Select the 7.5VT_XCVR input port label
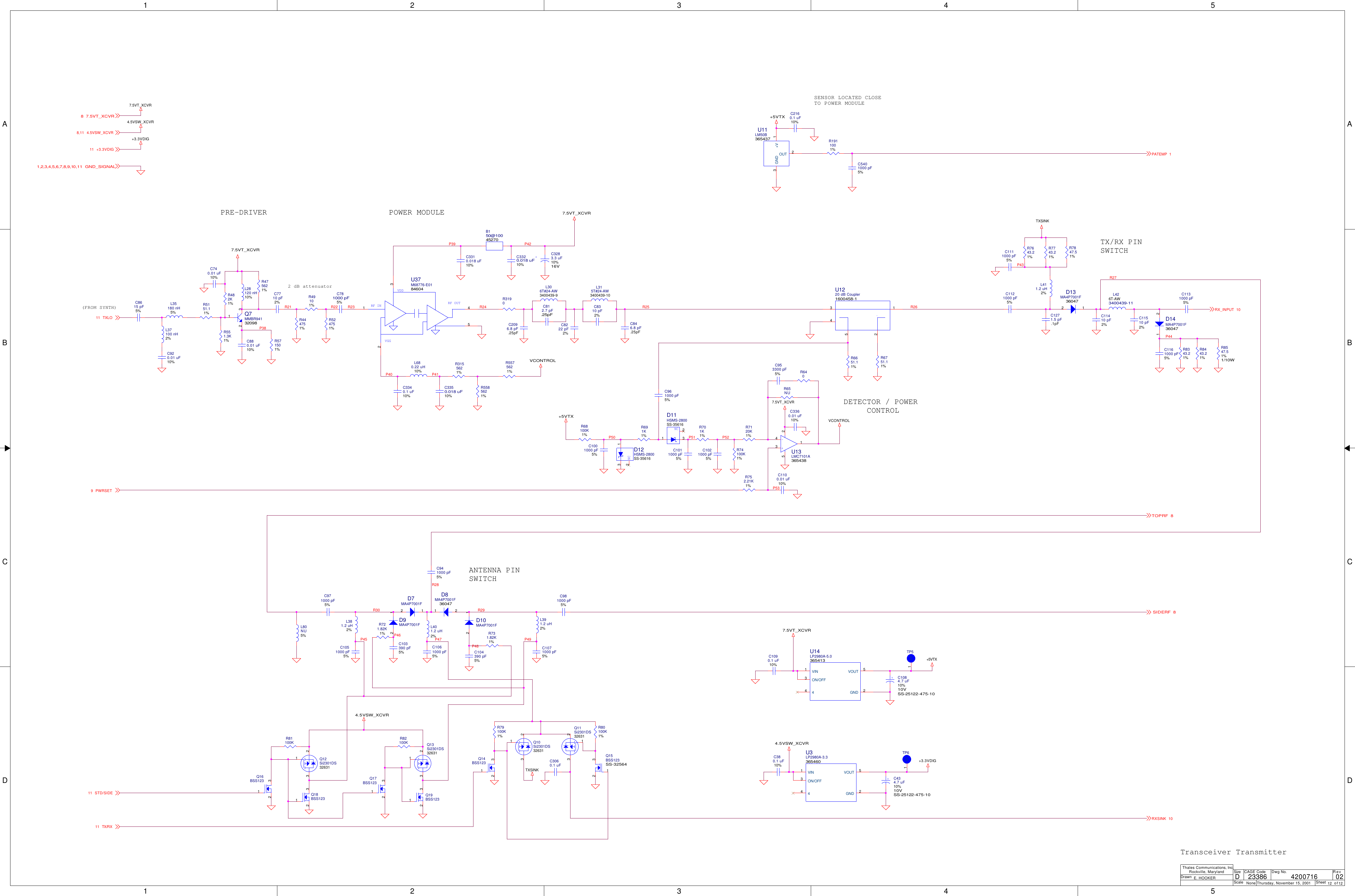Viewport: 1355px width, 896px height. (x=100, y=116)
